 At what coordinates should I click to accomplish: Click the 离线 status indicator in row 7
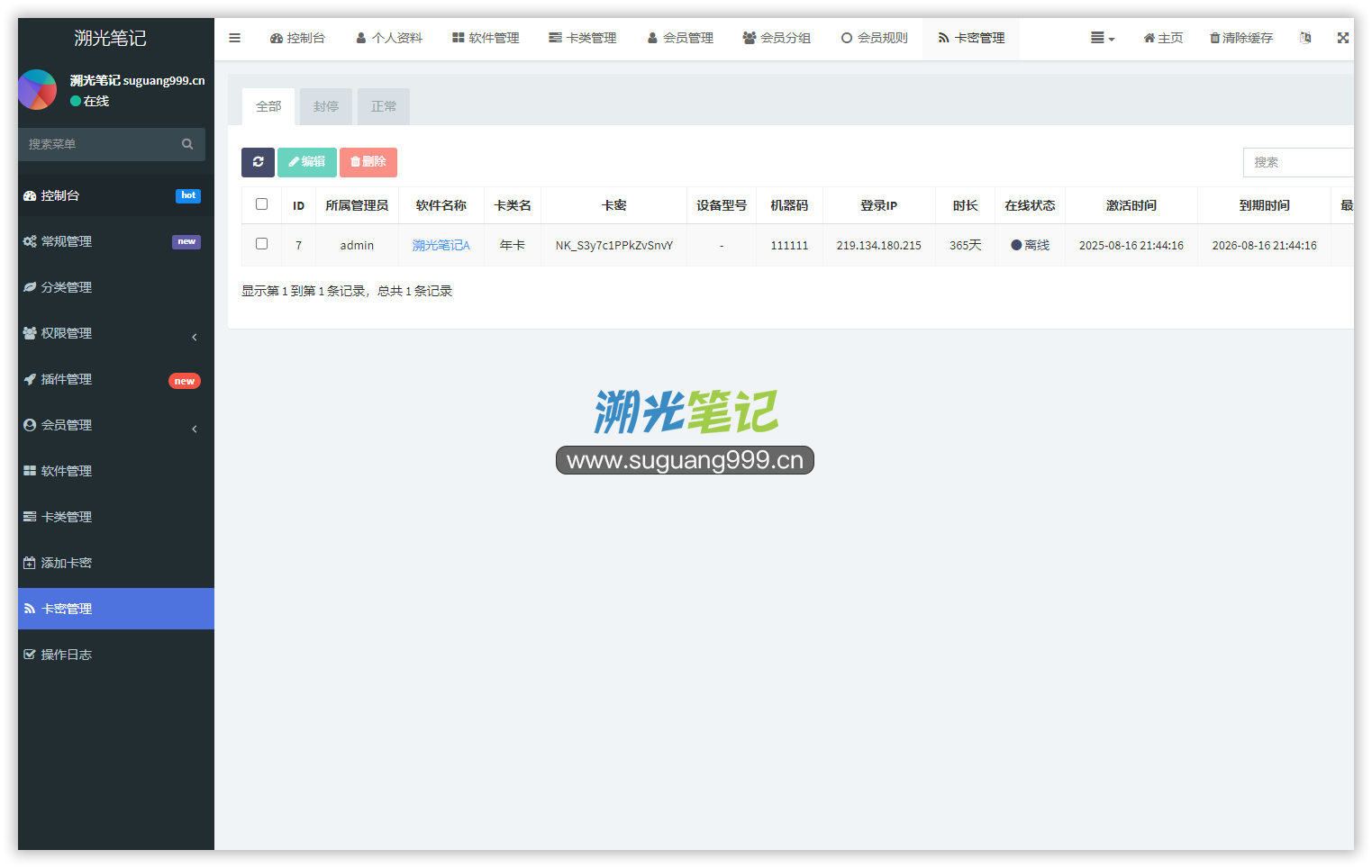(1030, 245)
